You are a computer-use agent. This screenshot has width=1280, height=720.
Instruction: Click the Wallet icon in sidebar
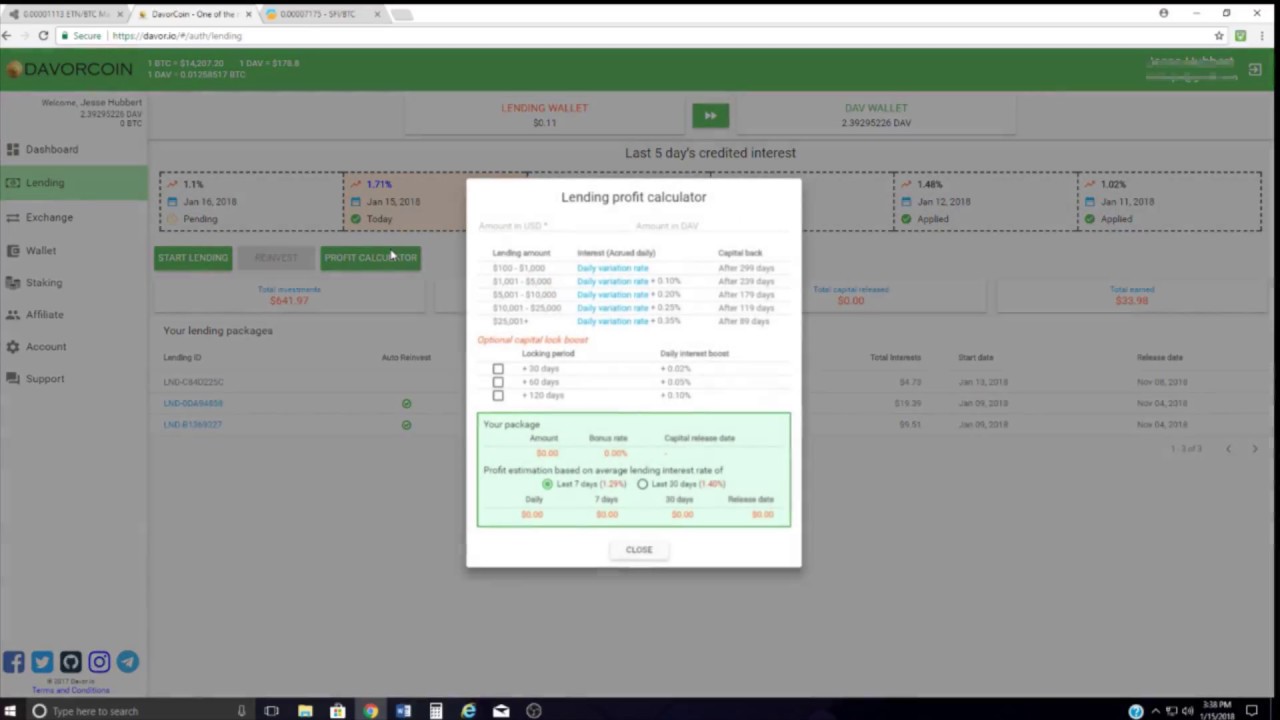[13, 250]
